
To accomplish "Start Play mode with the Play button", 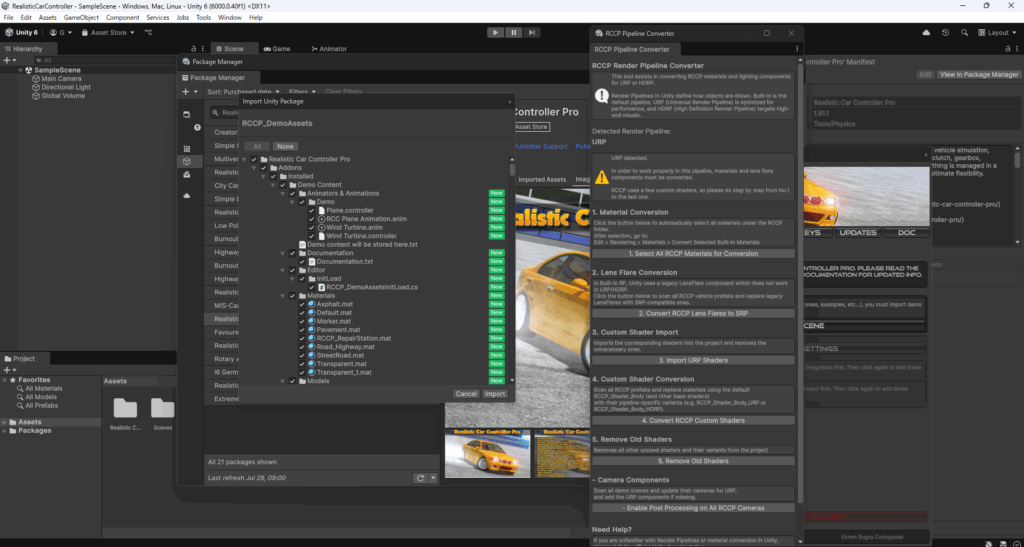I will click(x=496, y=32).
